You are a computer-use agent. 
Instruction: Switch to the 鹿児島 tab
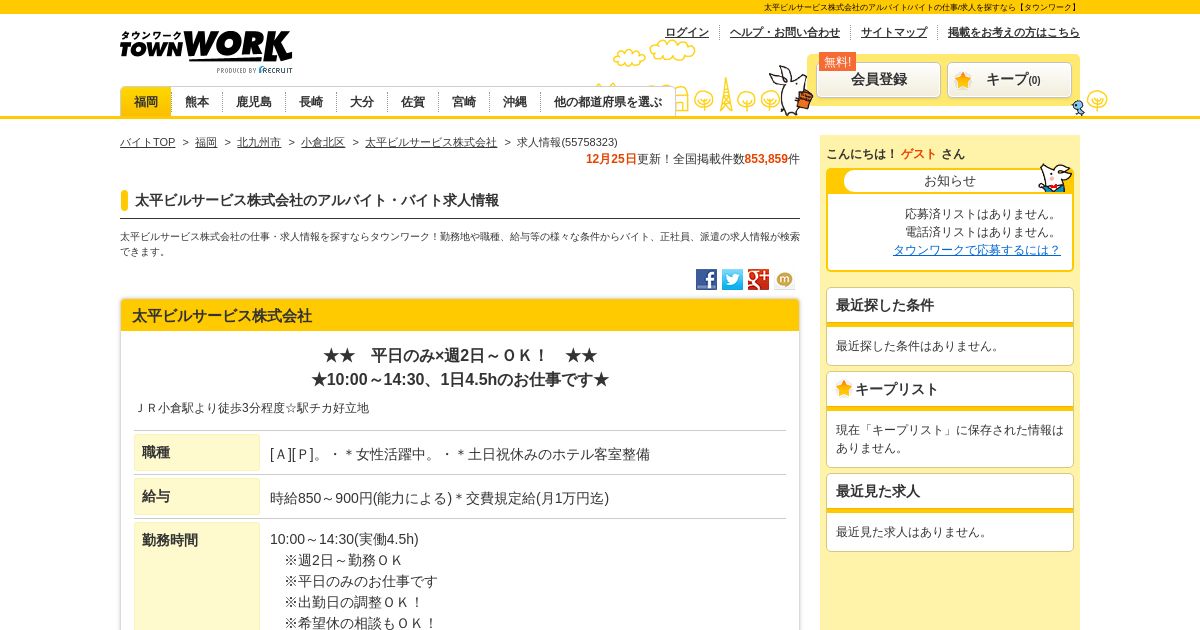(x=254, y=102)
